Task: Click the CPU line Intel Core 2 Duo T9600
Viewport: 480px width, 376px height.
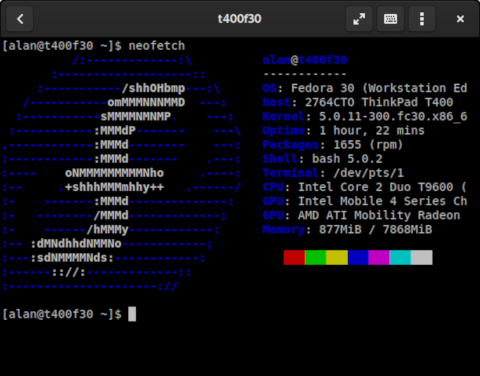Action: [365, 187]
